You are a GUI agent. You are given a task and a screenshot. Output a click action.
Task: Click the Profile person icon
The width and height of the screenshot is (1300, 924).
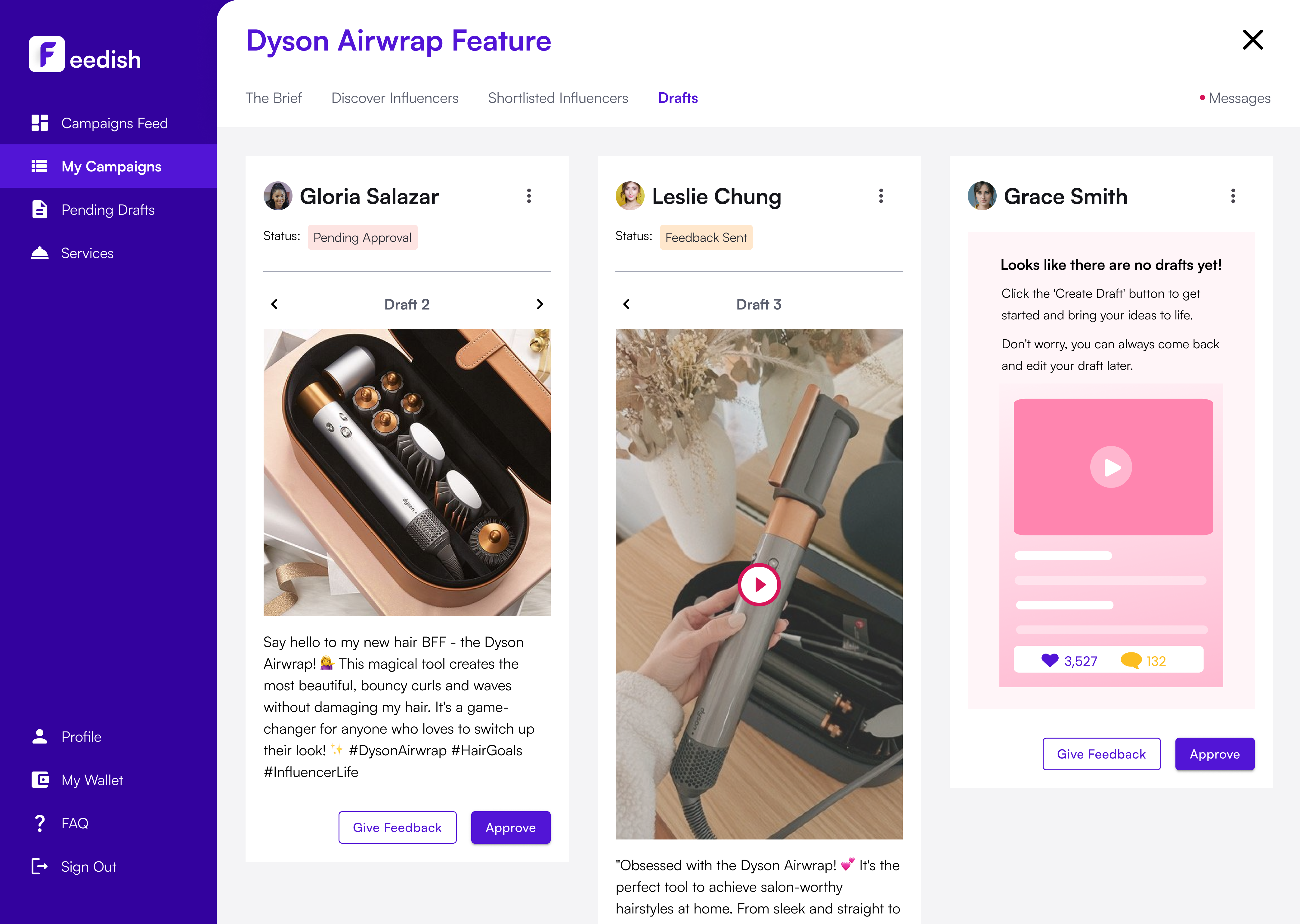[39, 736]
